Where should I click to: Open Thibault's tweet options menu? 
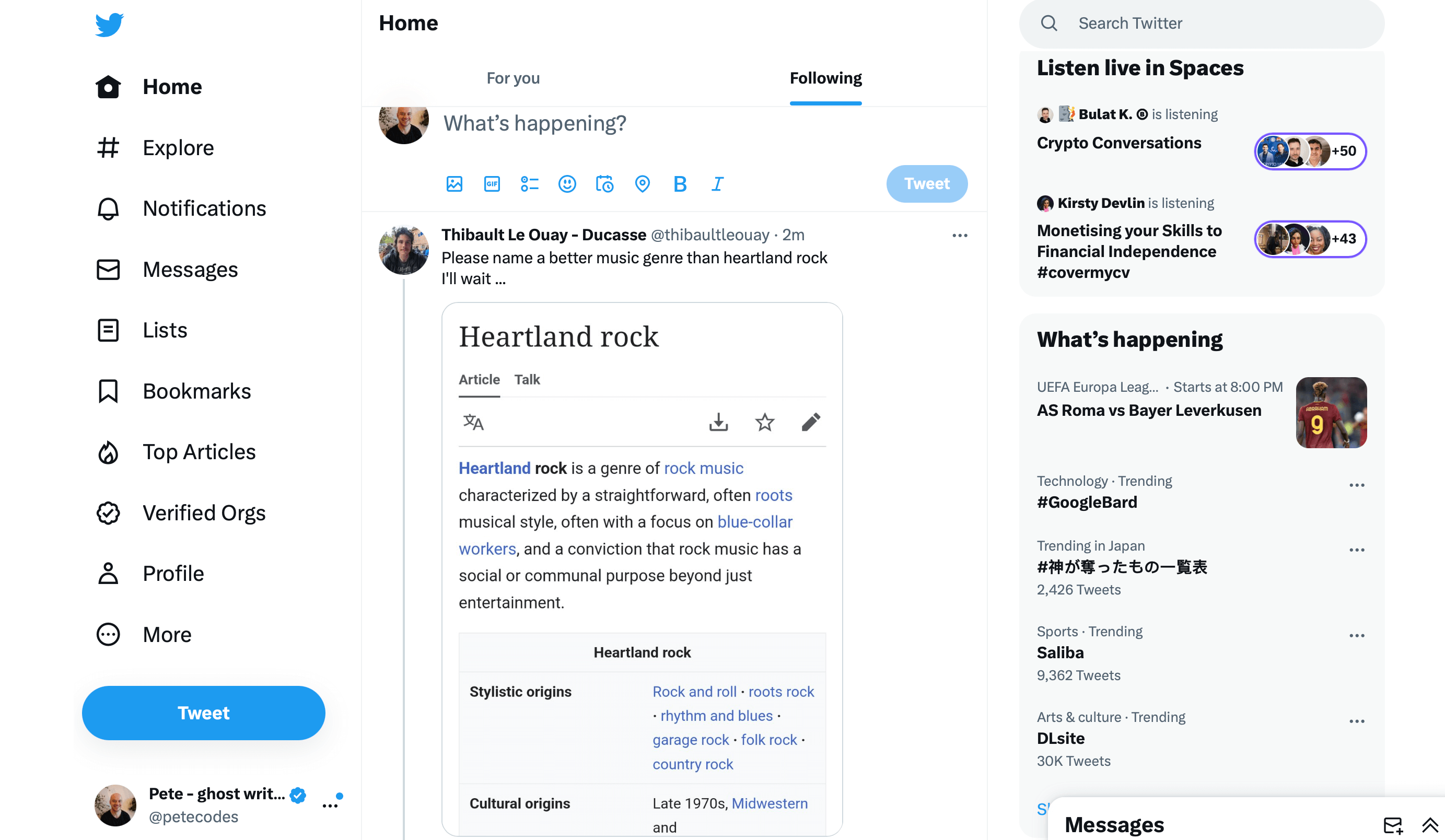click(x=960, y=235)
